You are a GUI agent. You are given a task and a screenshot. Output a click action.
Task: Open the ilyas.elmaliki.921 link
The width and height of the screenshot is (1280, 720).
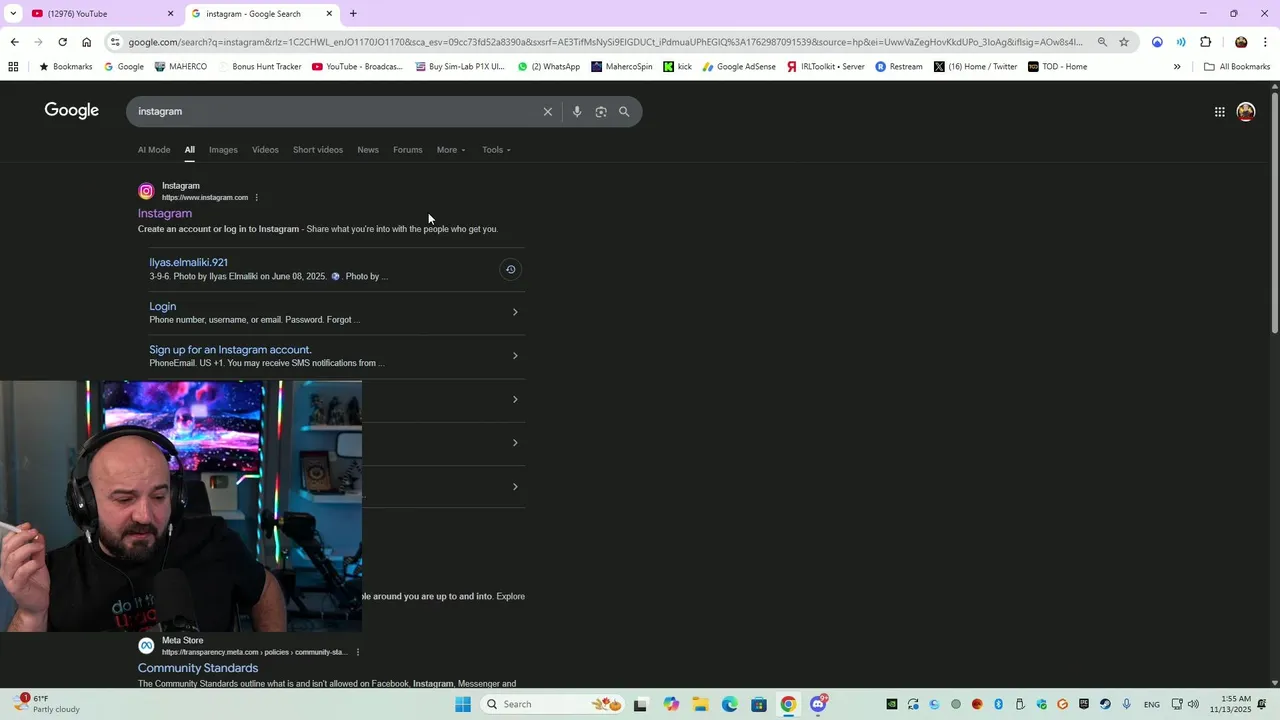[189, 263]
